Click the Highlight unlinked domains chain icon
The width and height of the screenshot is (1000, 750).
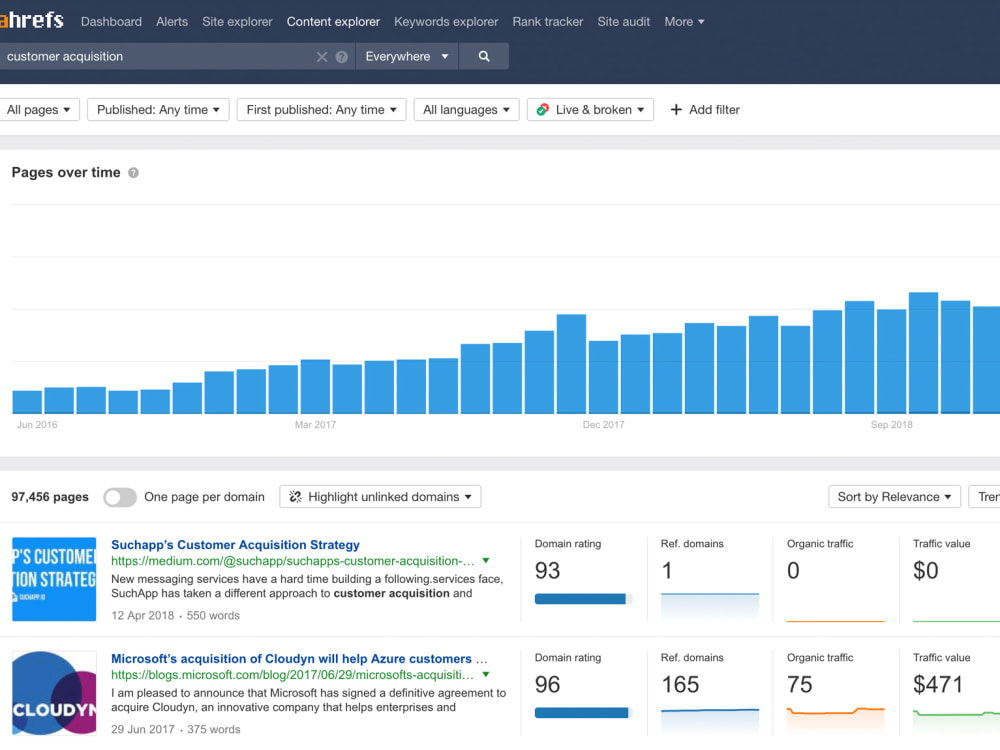[295, 497]
